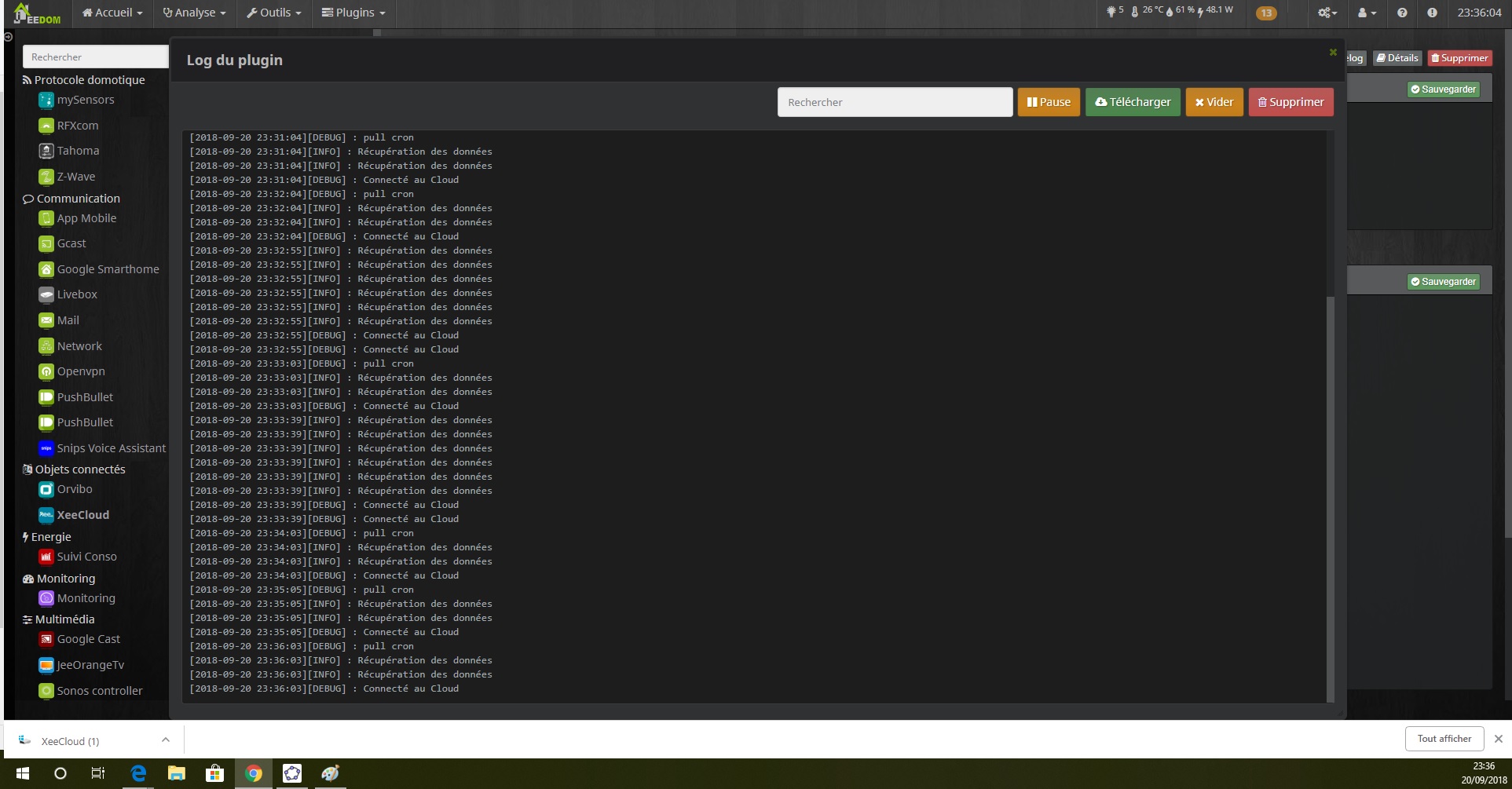Open the Sonos controller plugin icon

(46, 691)
